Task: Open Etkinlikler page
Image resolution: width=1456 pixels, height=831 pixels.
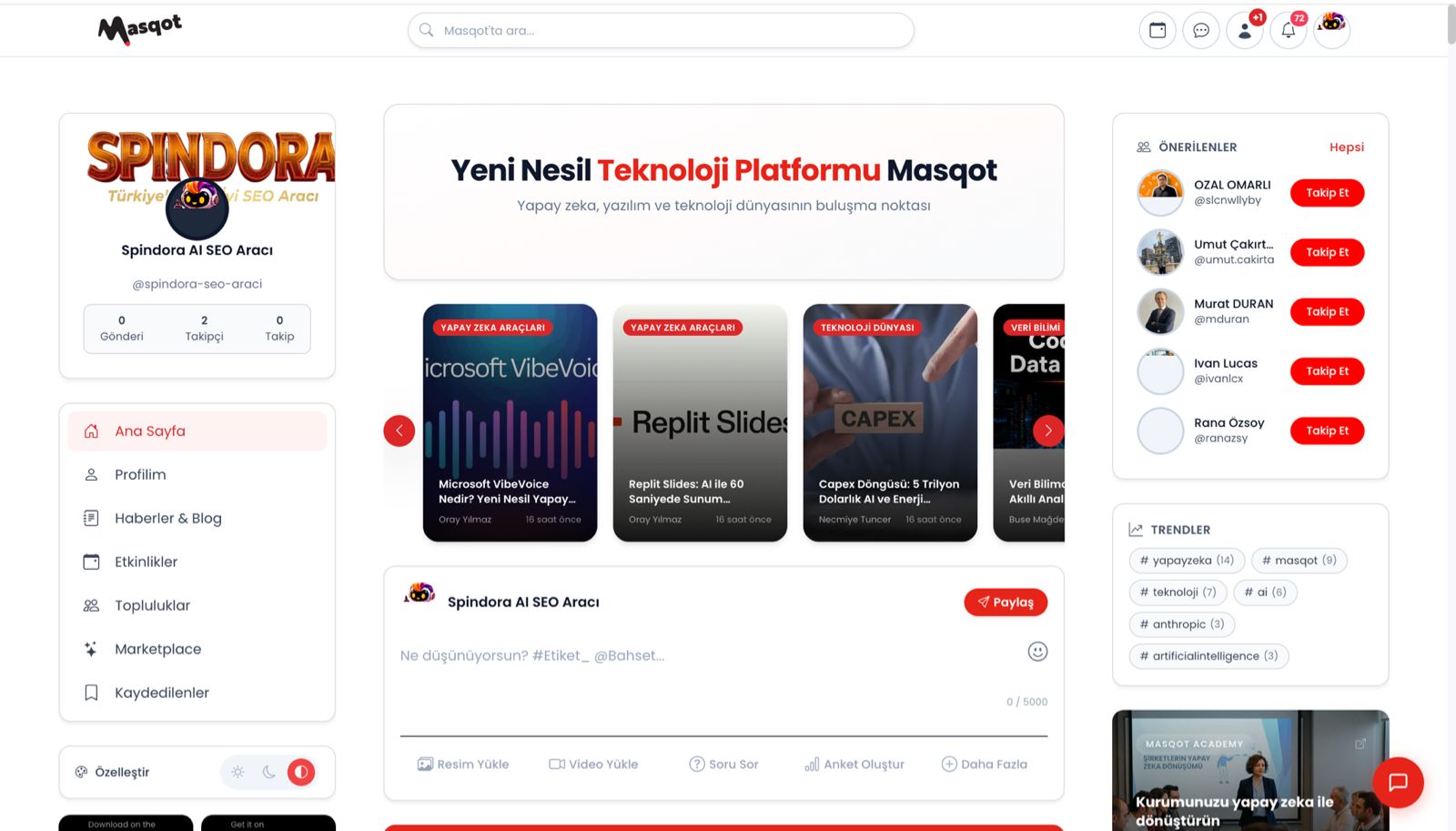Action: pyautogui.click(x=197, y=562)
